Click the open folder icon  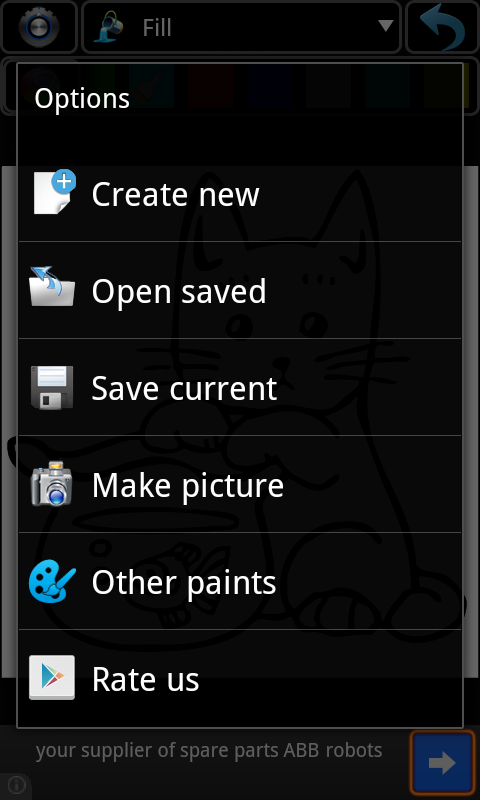tap(52, 287)
